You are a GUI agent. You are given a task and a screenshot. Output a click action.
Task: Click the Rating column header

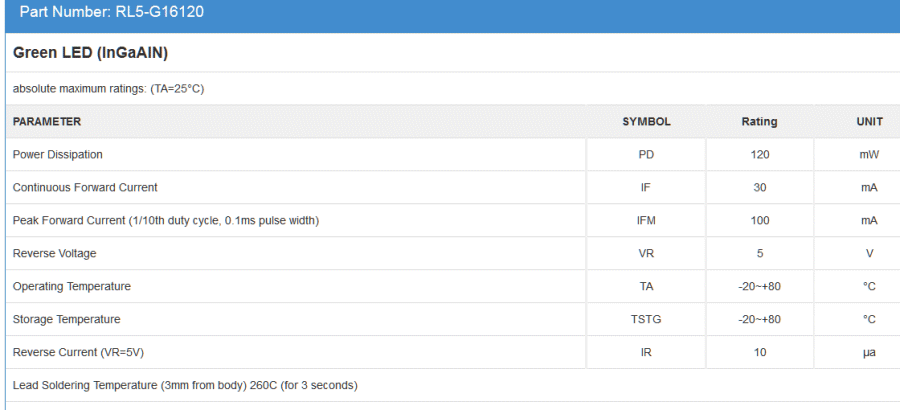(x=759, y=122)
